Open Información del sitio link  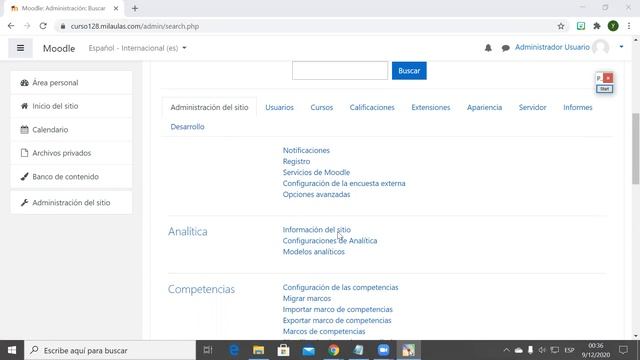pos(317,229)
